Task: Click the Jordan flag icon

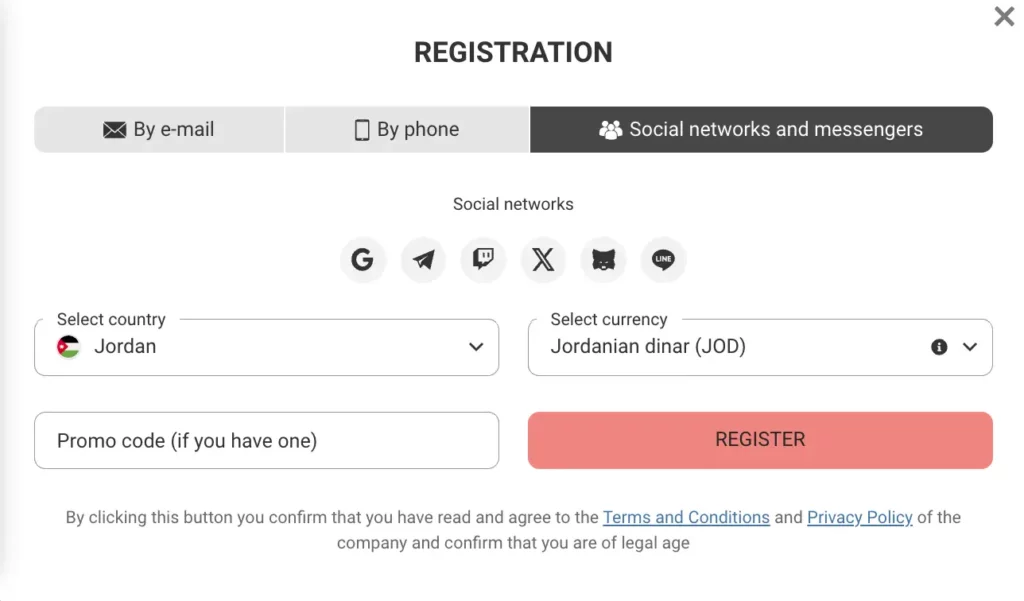Action: tap(67, 347)
